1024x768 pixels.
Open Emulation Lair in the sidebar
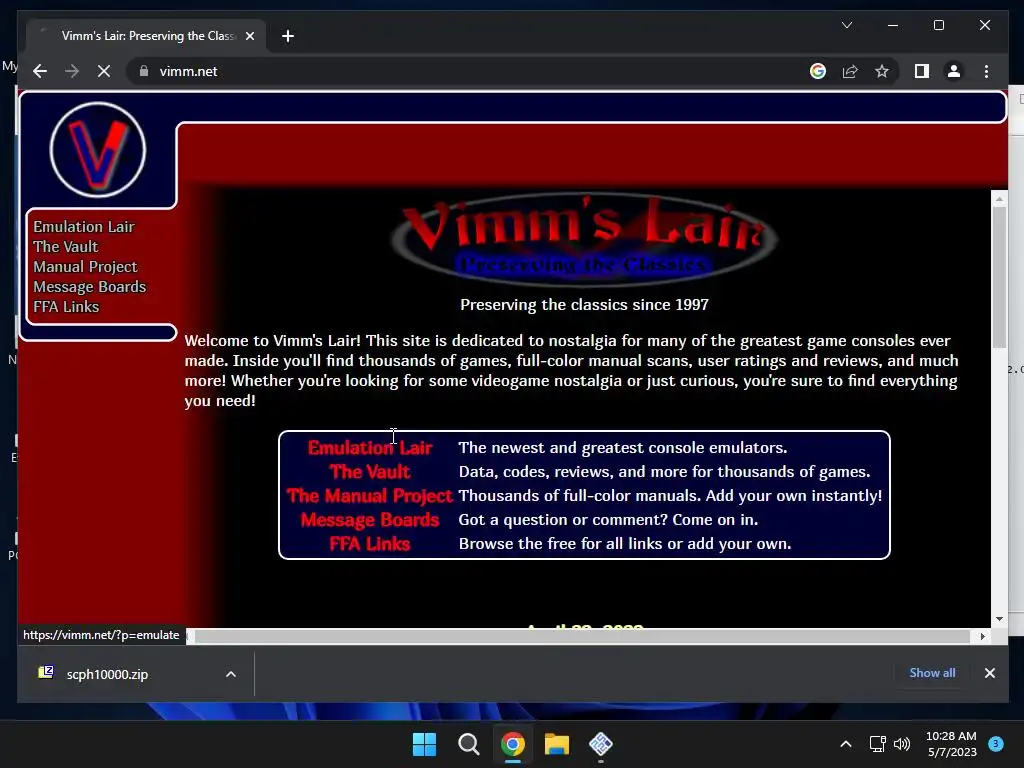[x=84, y=227]
